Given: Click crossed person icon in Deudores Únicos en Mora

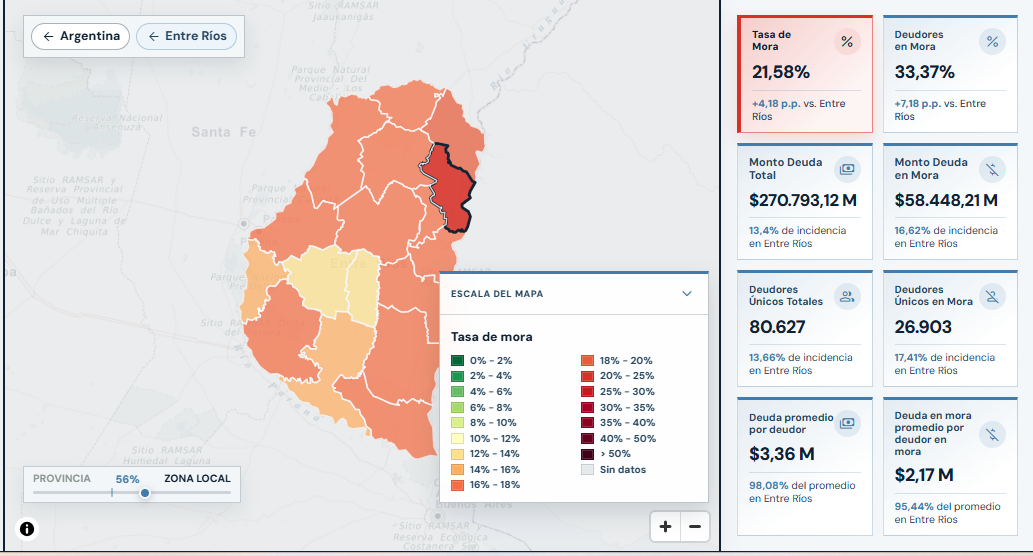Looking at the screenshot, I should pyautogui.click(x=992, y=296).
